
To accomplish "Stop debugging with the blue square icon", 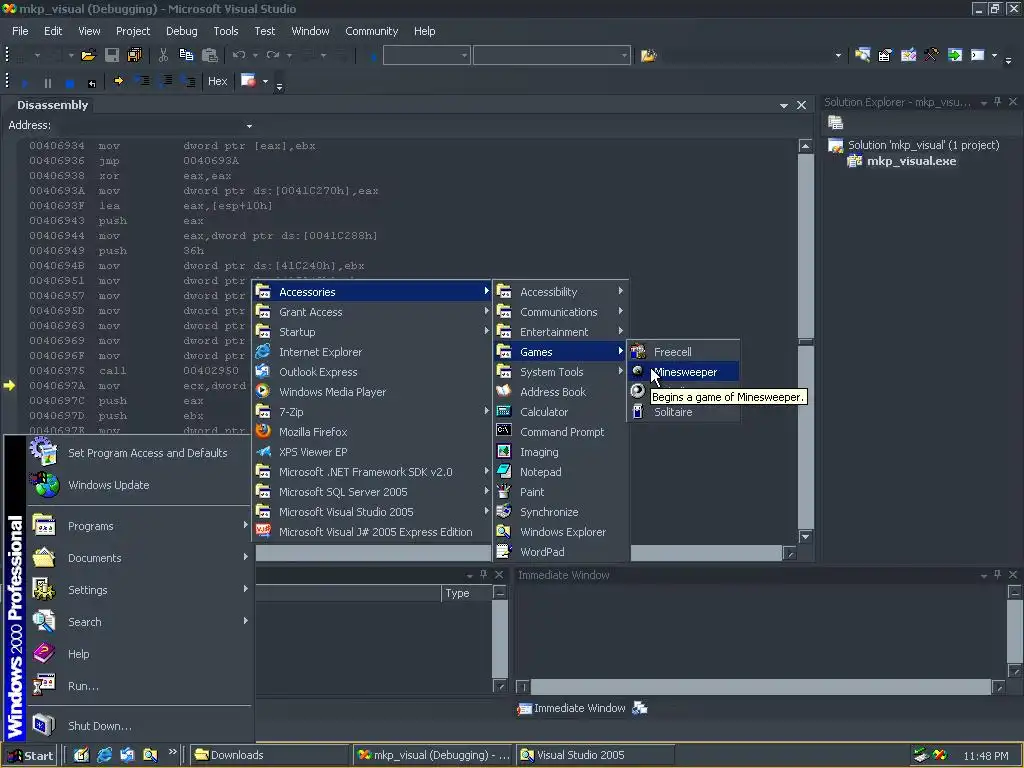I will pos(70,83).
